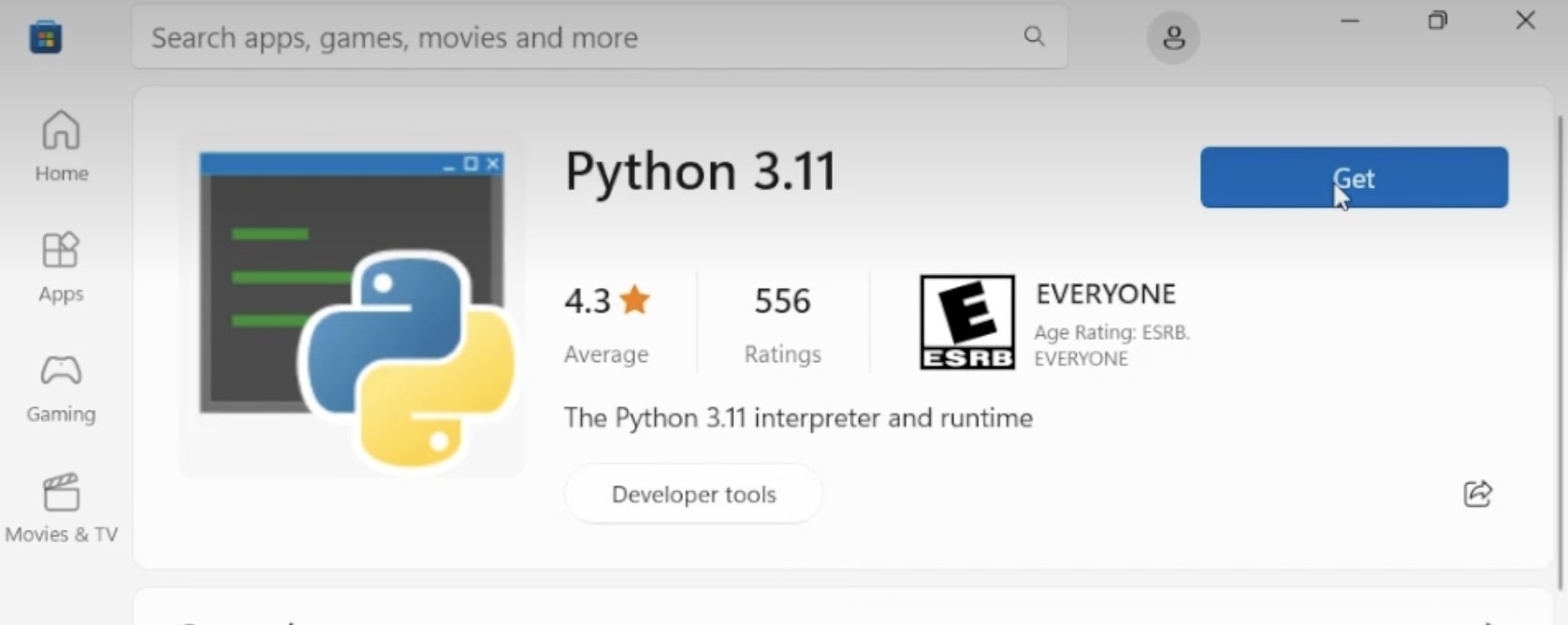This screenshot has height=625, width=1568.
Task: Click the orange star rating icon
Action: 634,300
